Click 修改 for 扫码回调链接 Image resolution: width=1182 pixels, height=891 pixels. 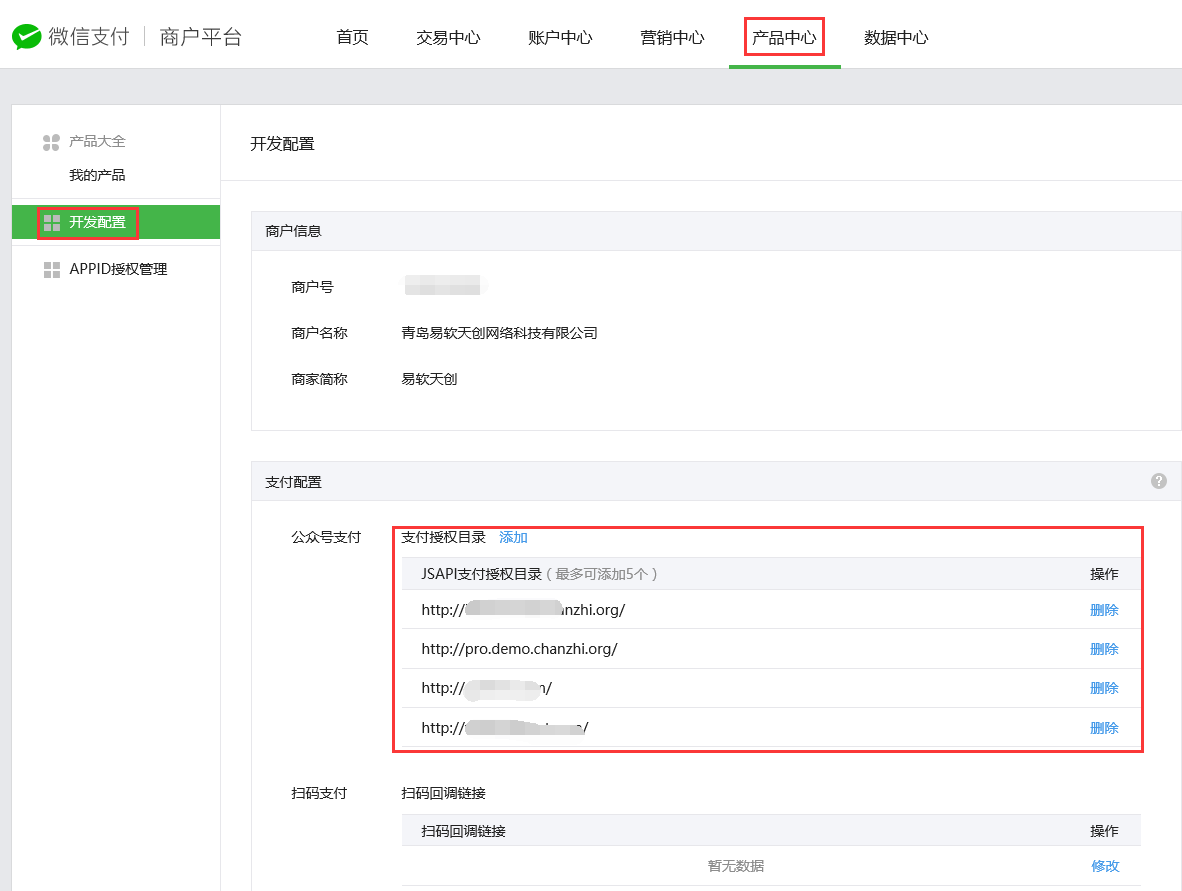tap(1105, 866)
